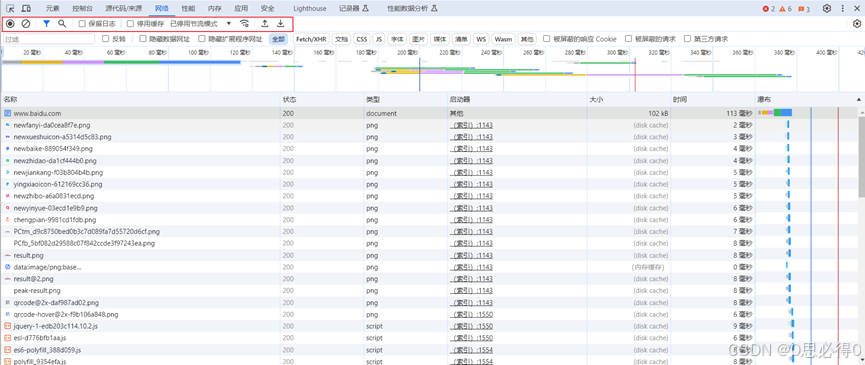Open initiator link of newfanyi-da0cea8f7e.png

pos(472,125)
